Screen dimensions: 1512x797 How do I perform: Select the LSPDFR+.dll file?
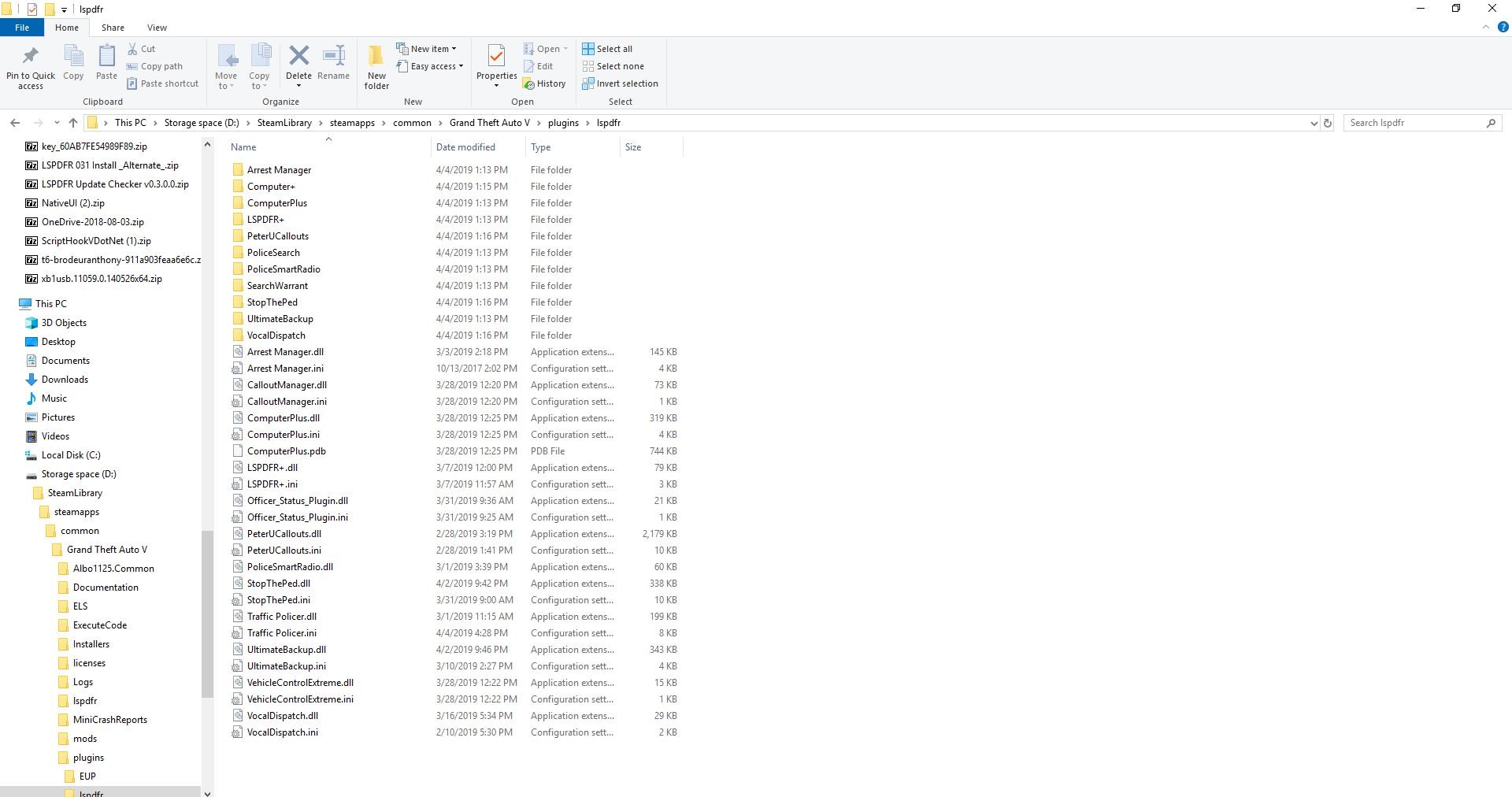(272, 468)
